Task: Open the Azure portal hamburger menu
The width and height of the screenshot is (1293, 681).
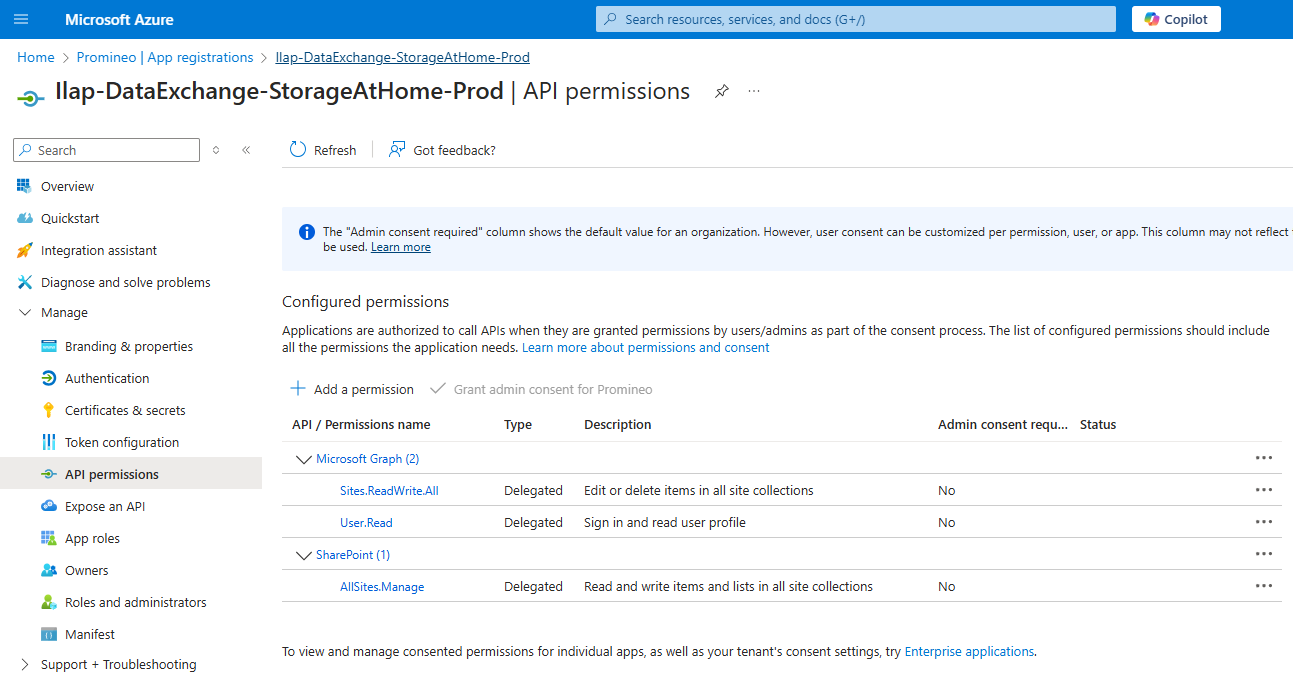Action: click(21, 19)
